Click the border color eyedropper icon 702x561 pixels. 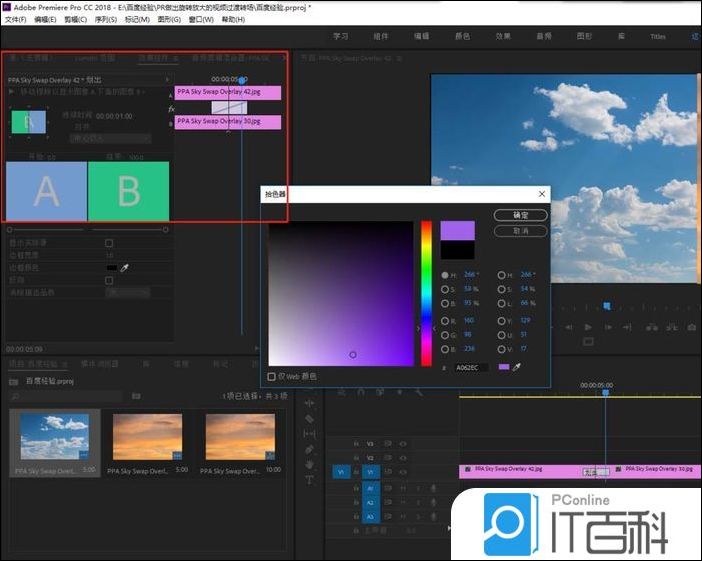click(125, 268)
